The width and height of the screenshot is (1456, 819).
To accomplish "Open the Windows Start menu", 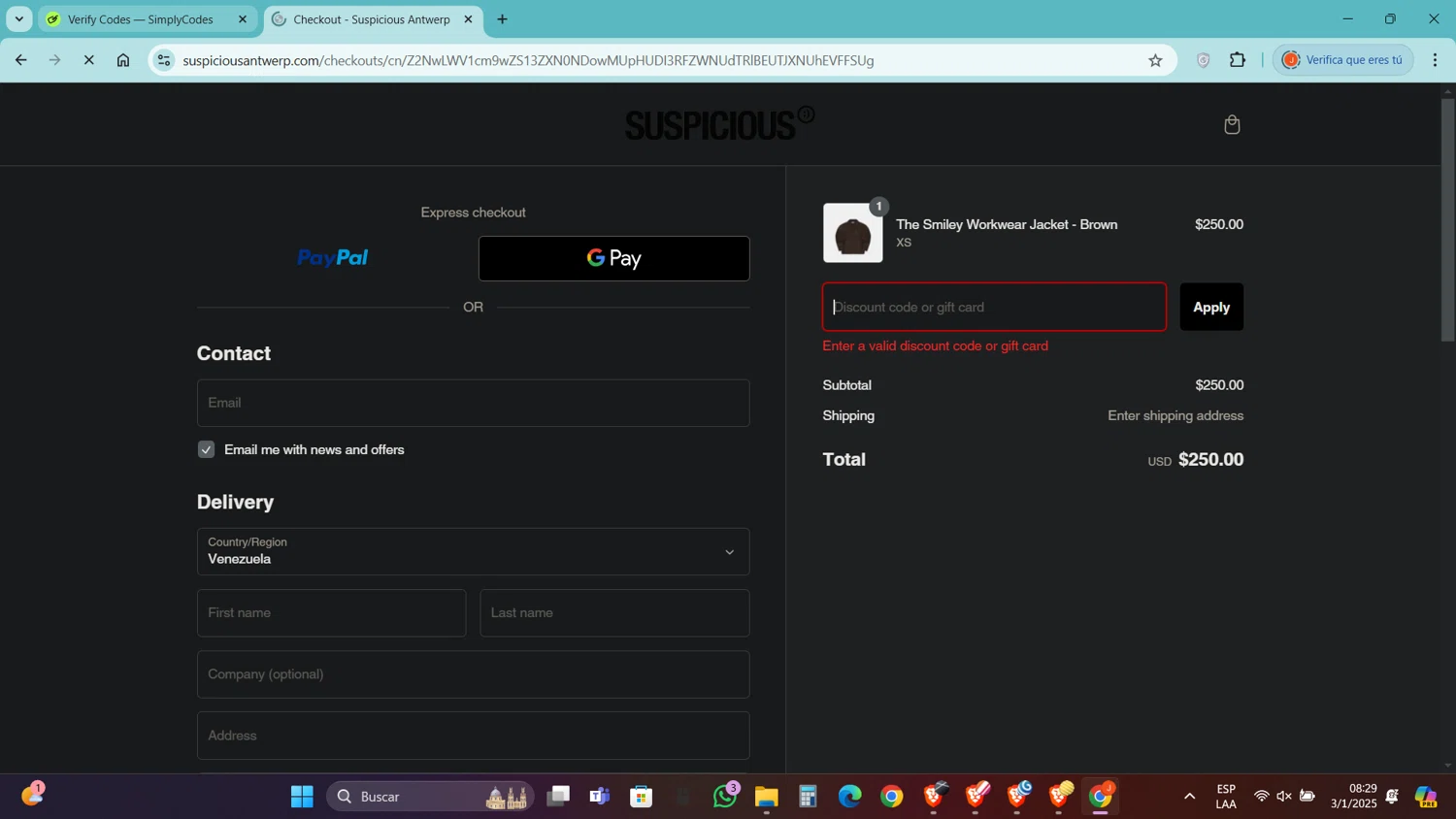I will pos(302,797).
